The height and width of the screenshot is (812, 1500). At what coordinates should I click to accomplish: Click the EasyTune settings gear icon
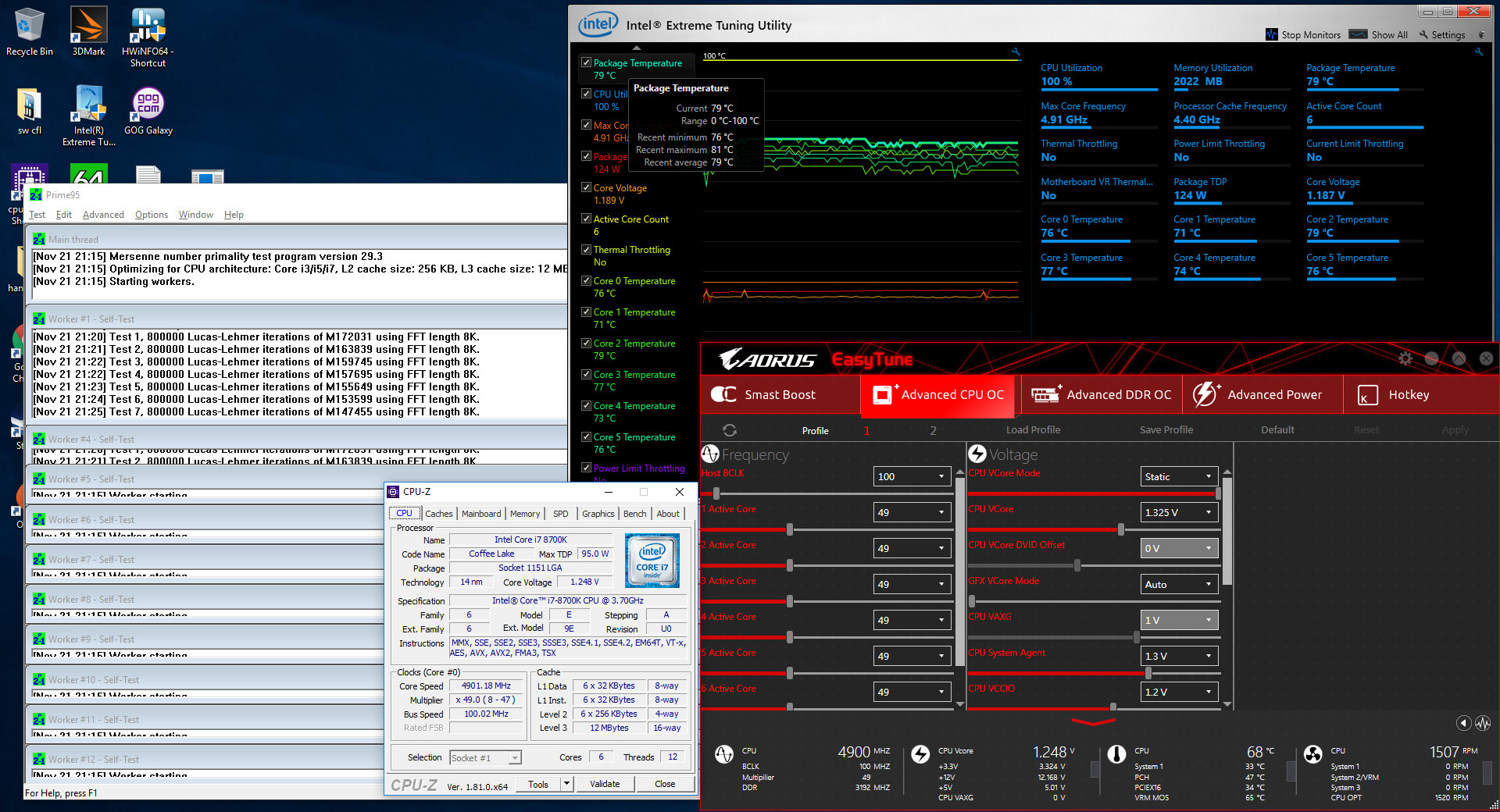tap(1405, 358)
